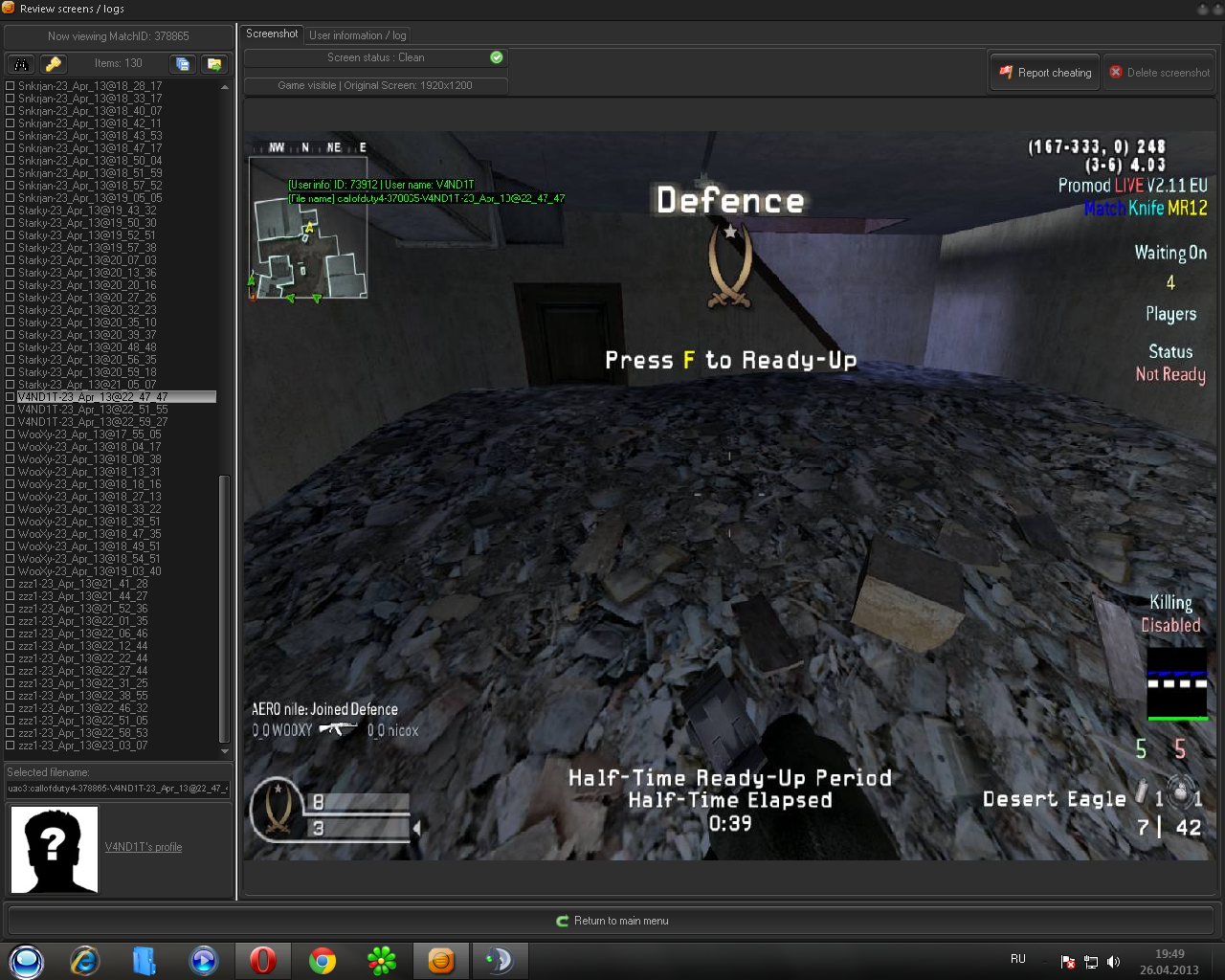This screenshot has width=1225, height=980.
Task: Open Google Chrome from the taskbar
Action: point(323,960)
